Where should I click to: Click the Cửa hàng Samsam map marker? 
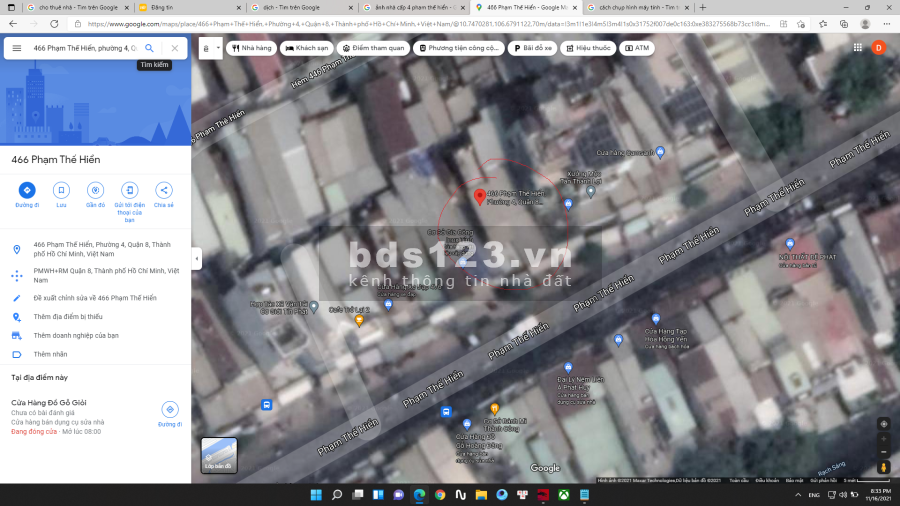click(660, 152)
